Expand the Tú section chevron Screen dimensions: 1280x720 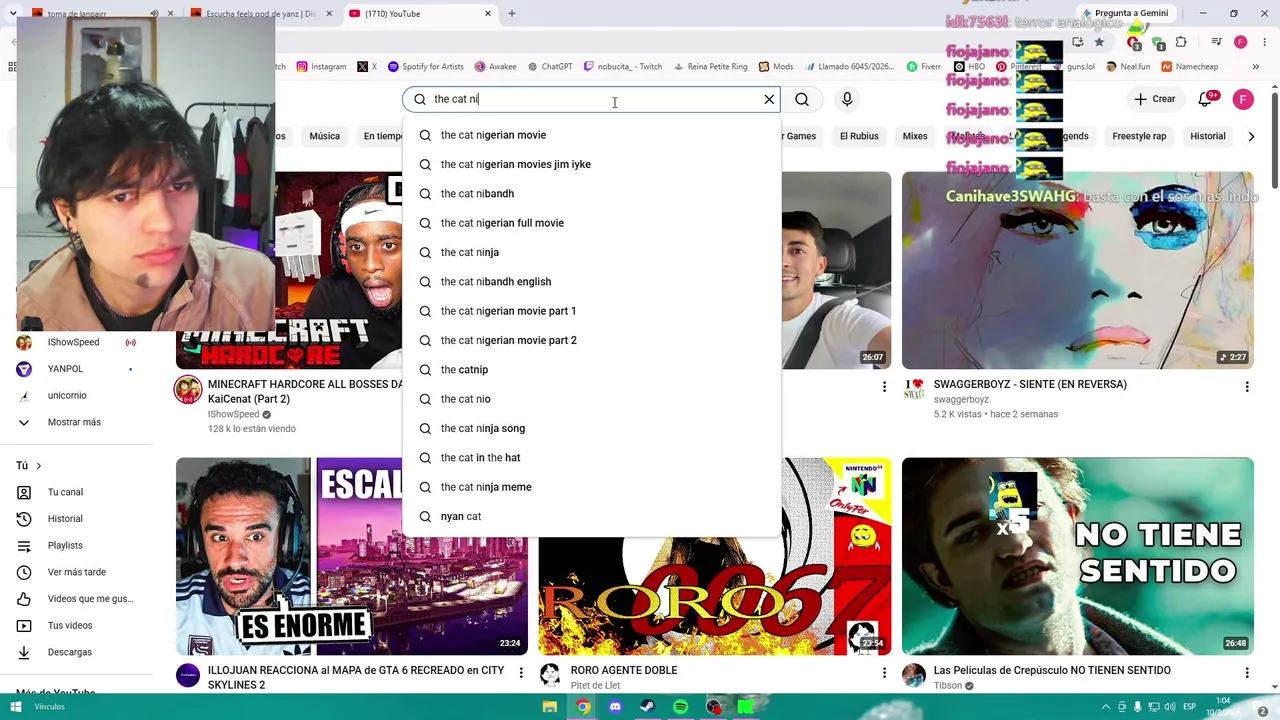coord(39,466)
